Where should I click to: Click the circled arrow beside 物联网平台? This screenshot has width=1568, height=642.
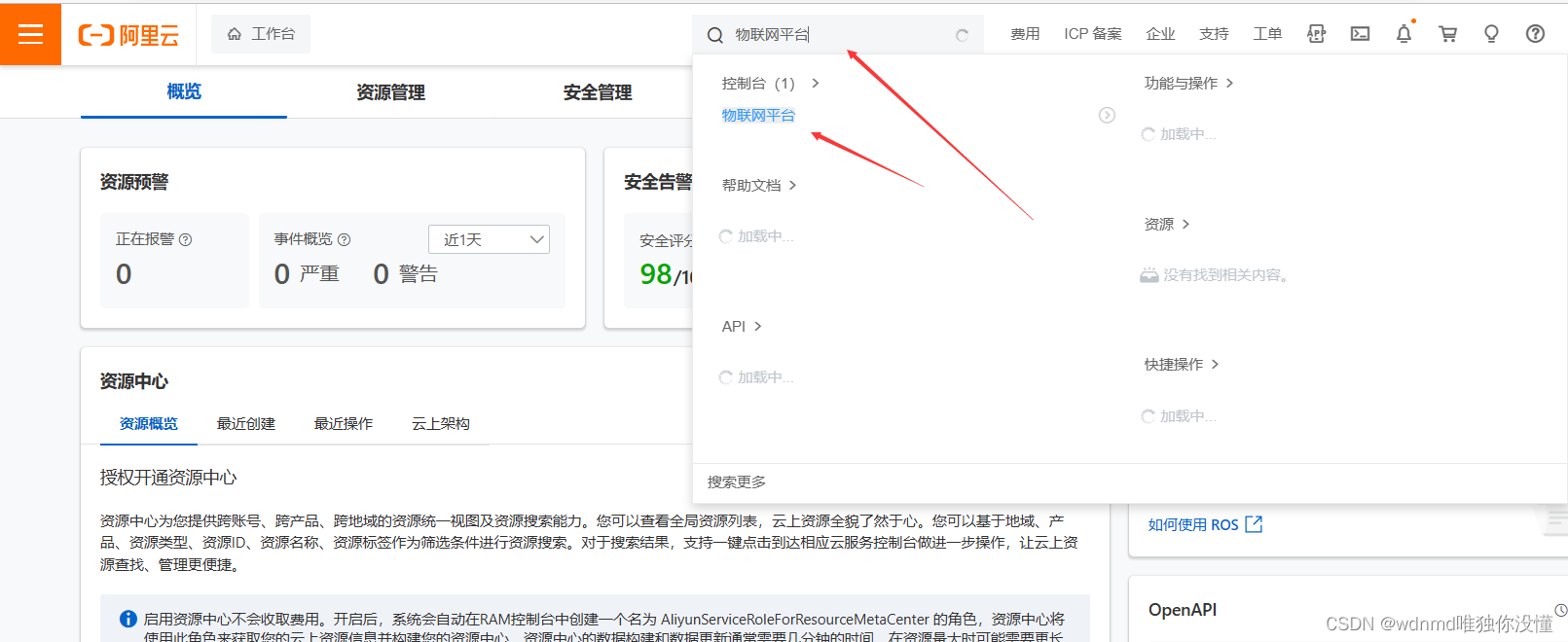coord(1107,116)
